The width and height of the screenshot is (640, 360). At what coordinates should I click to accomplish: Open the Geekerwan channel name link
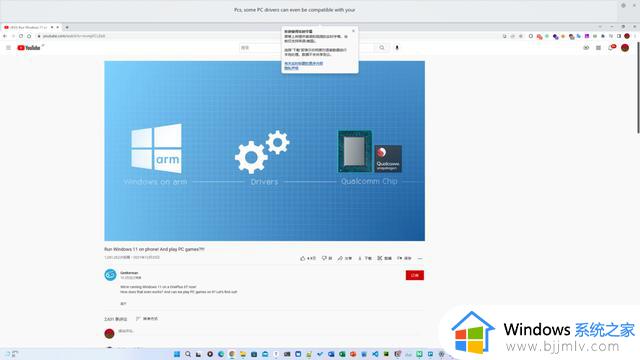coord(129,273)
